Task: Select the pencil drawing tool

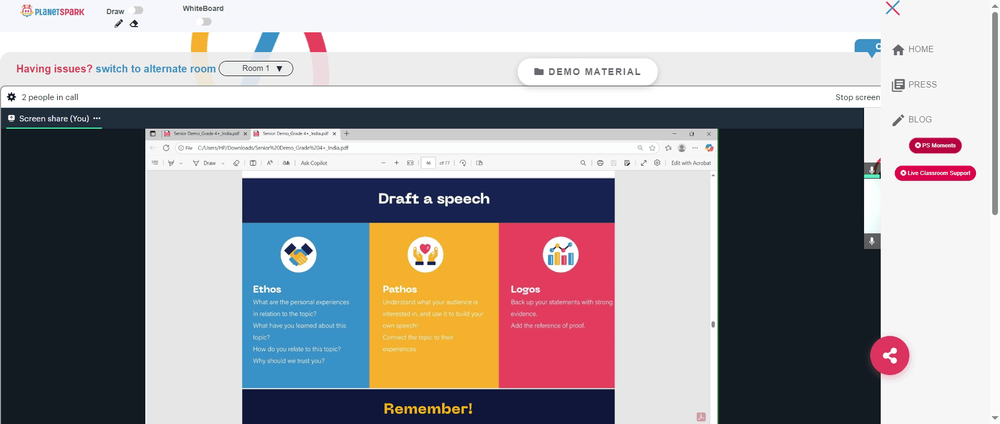Action: click(x=119, y=24)
